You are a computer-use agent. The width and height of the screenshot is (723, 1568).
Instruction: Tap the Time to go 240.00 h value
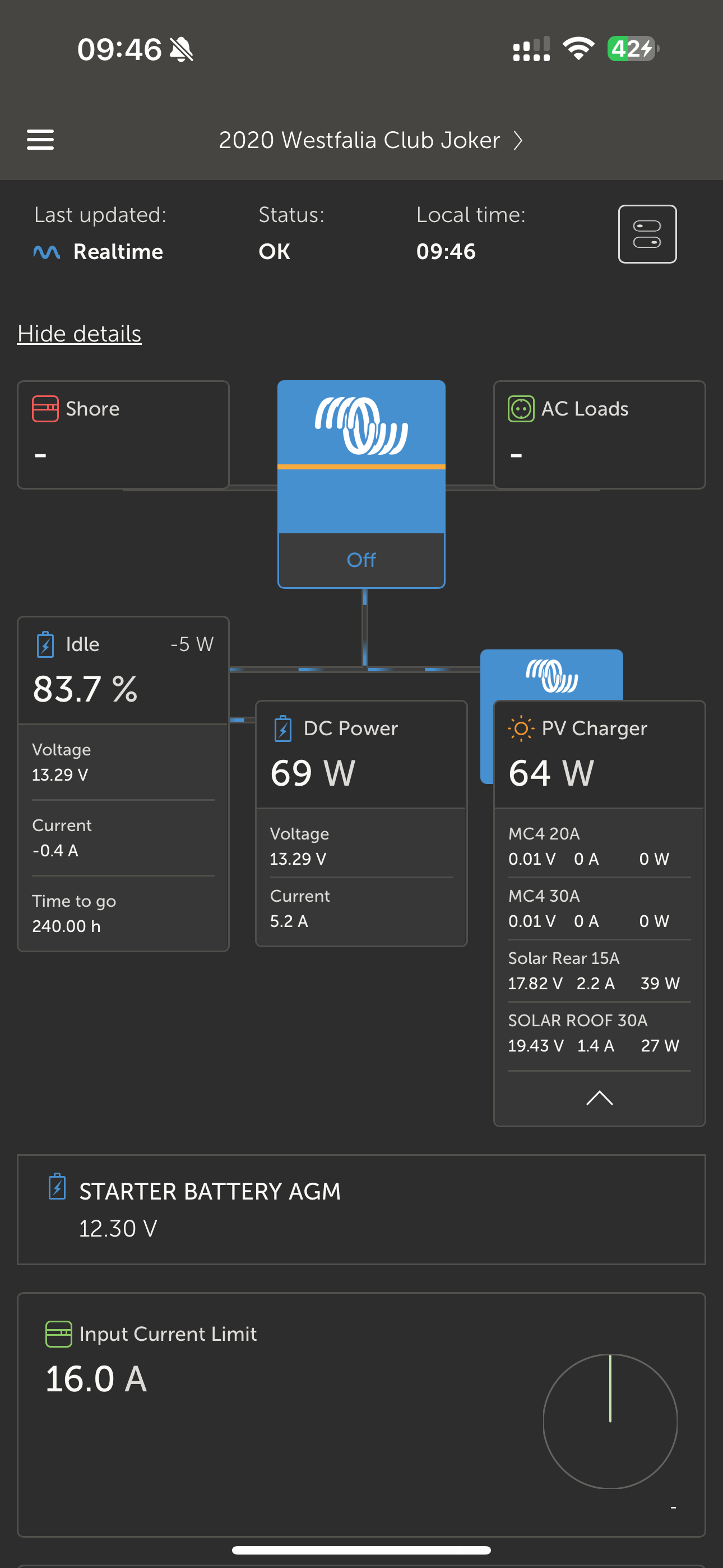point(66,926)
